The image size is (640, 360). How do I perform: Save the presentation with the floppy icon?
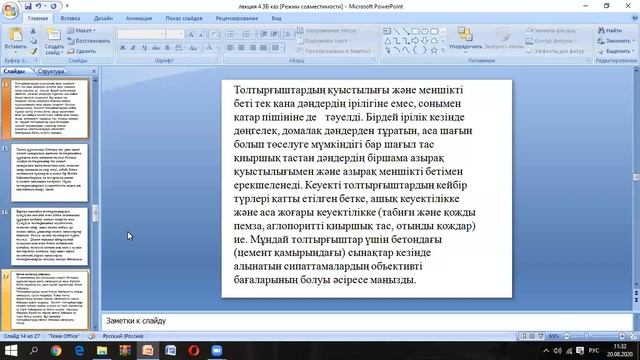point(28,6)
